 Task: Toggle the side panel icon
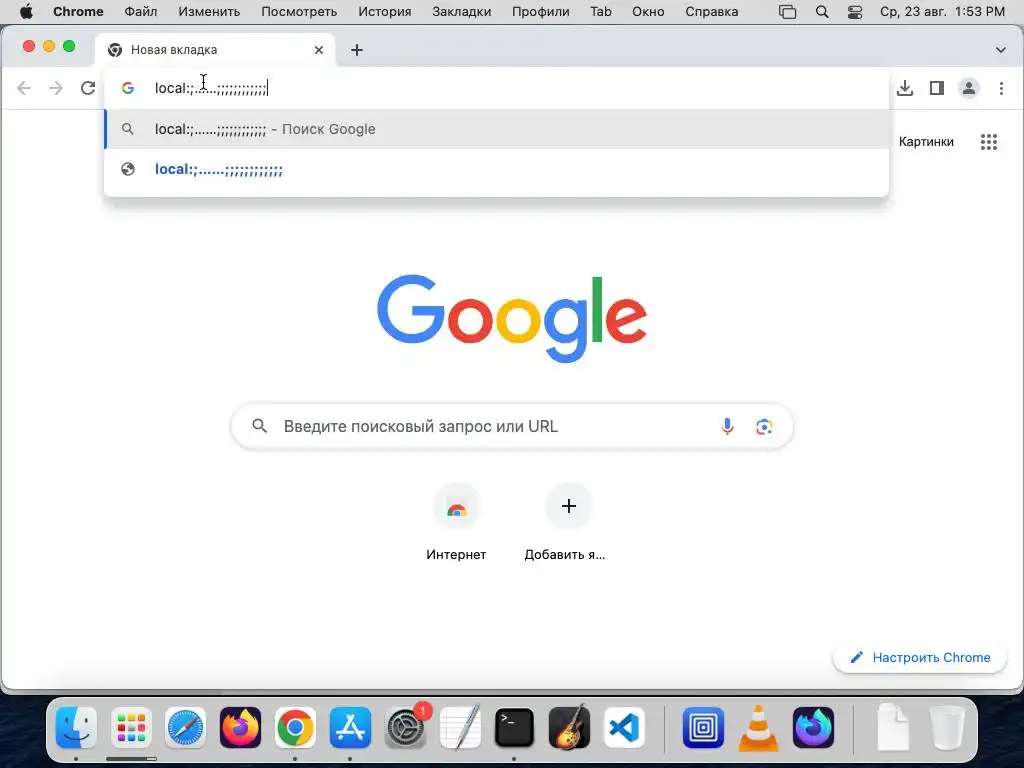[x=936, y=88]
